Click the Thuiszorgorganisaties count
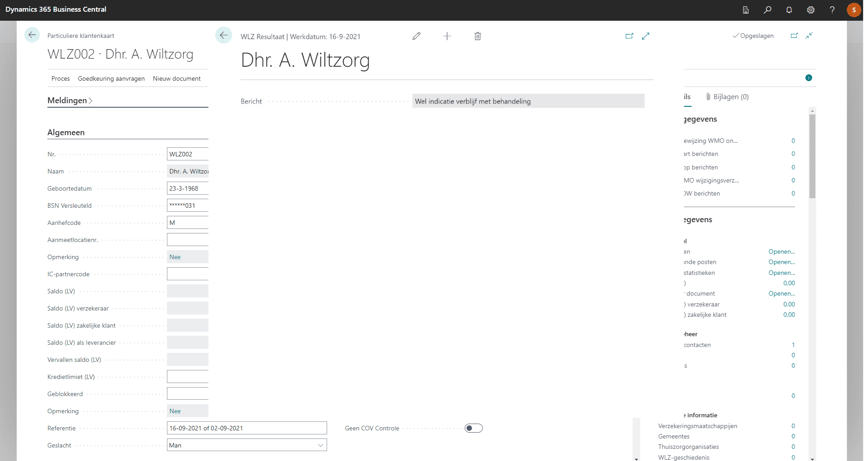 tap(793, 447)
